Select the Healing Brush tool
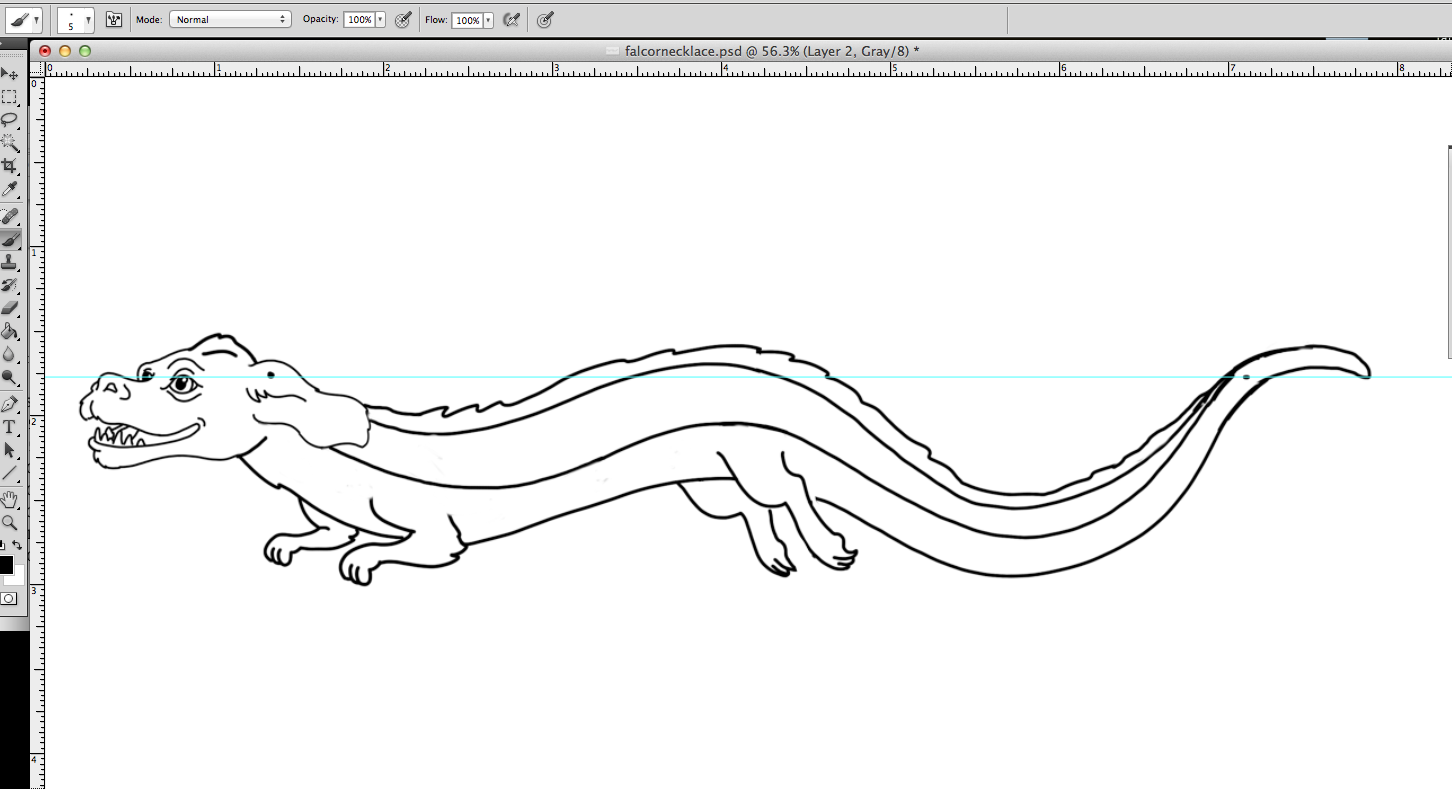This screenshot has height=789, width=1452. 10,215
